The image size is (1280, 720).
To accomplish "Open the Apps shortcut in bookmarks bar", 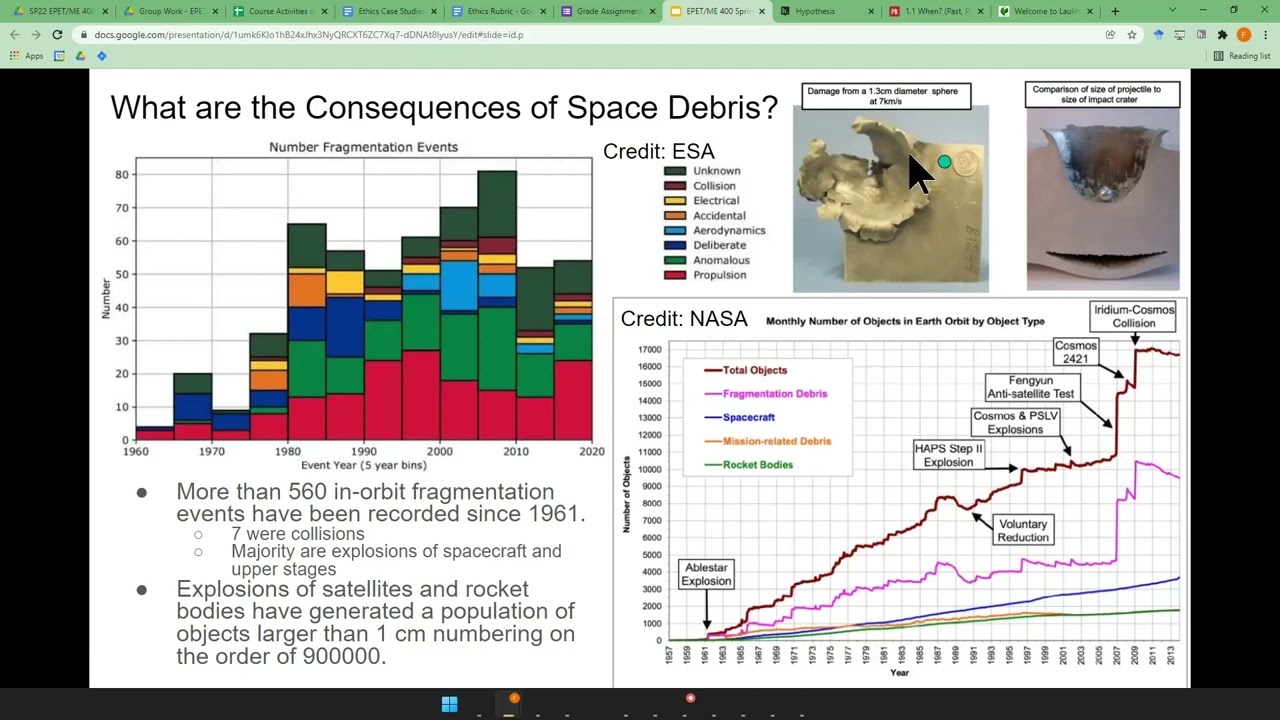I will [27, 56].
